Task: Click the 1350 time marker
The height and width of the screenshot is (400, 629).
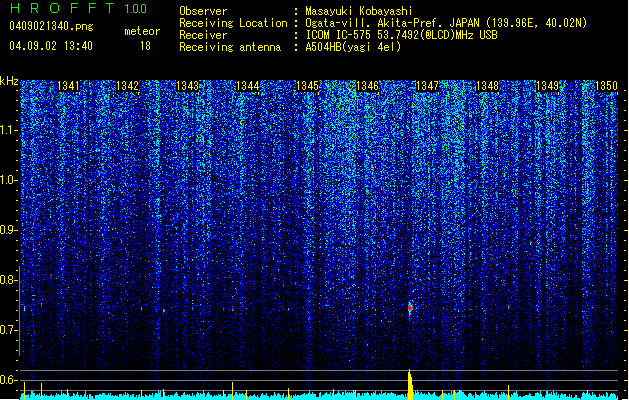Action: (606, 86)
